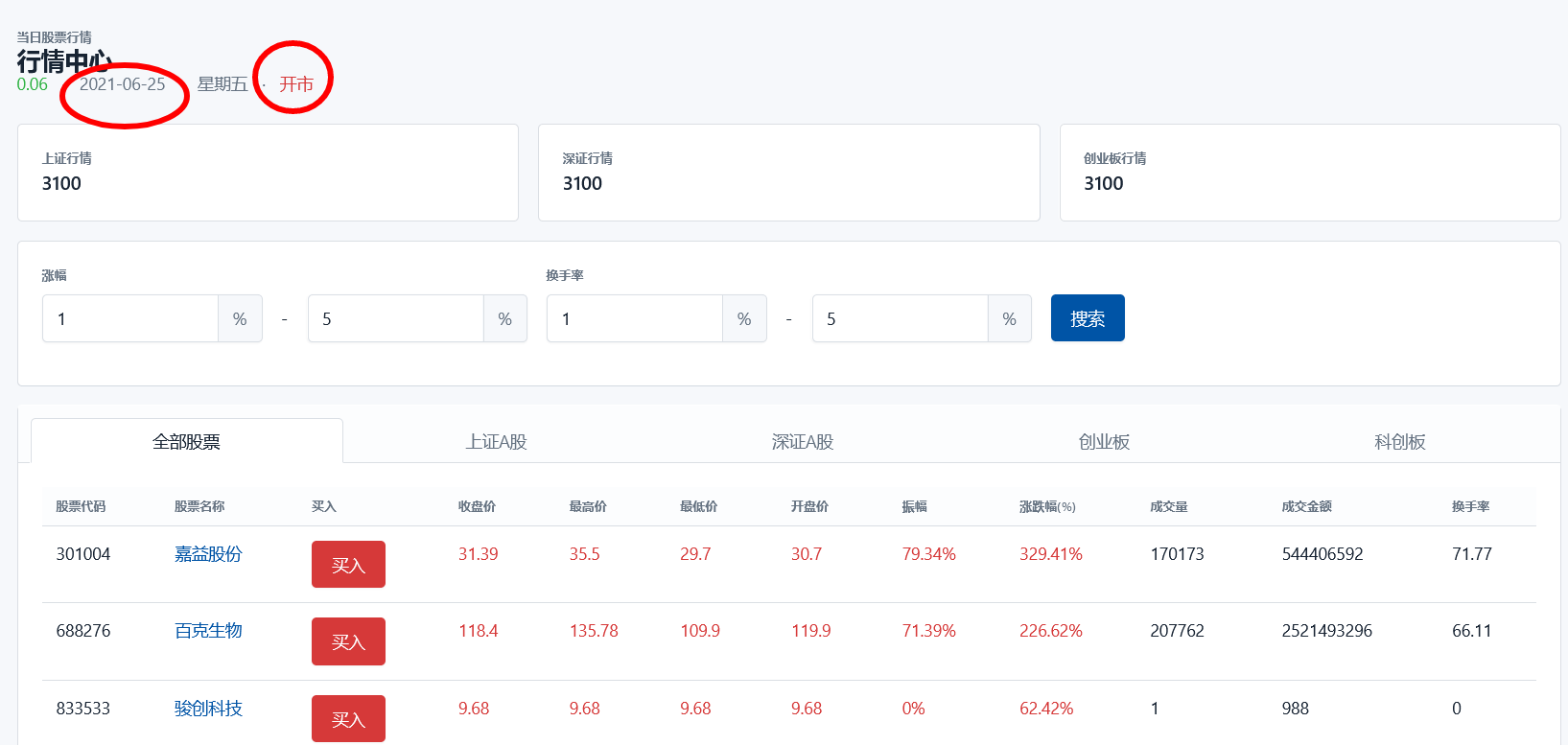
Task: Click the 深证行情 card
Action: click(788, 173)
